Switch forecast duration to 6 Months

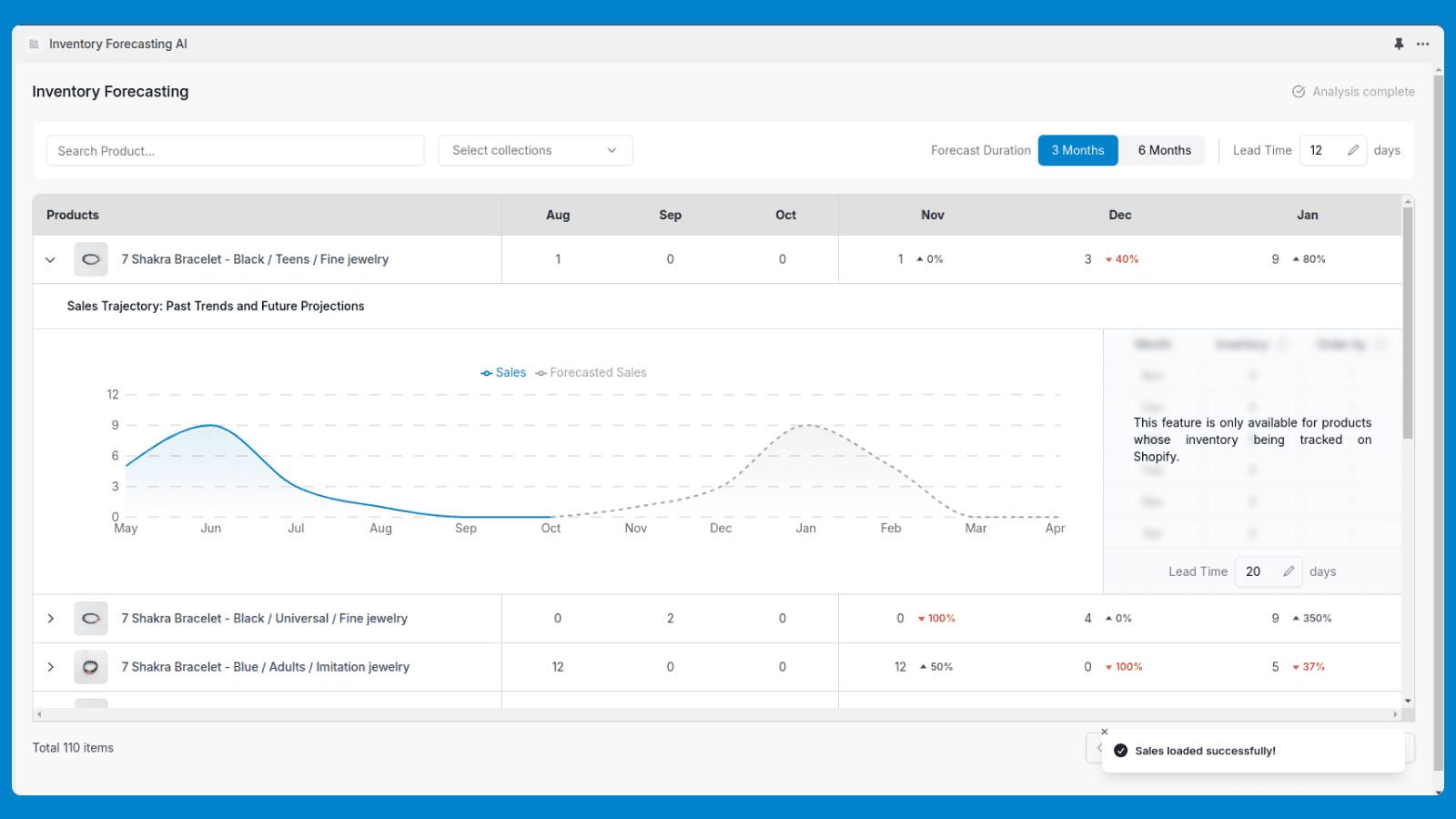(x=1164, y=150)
